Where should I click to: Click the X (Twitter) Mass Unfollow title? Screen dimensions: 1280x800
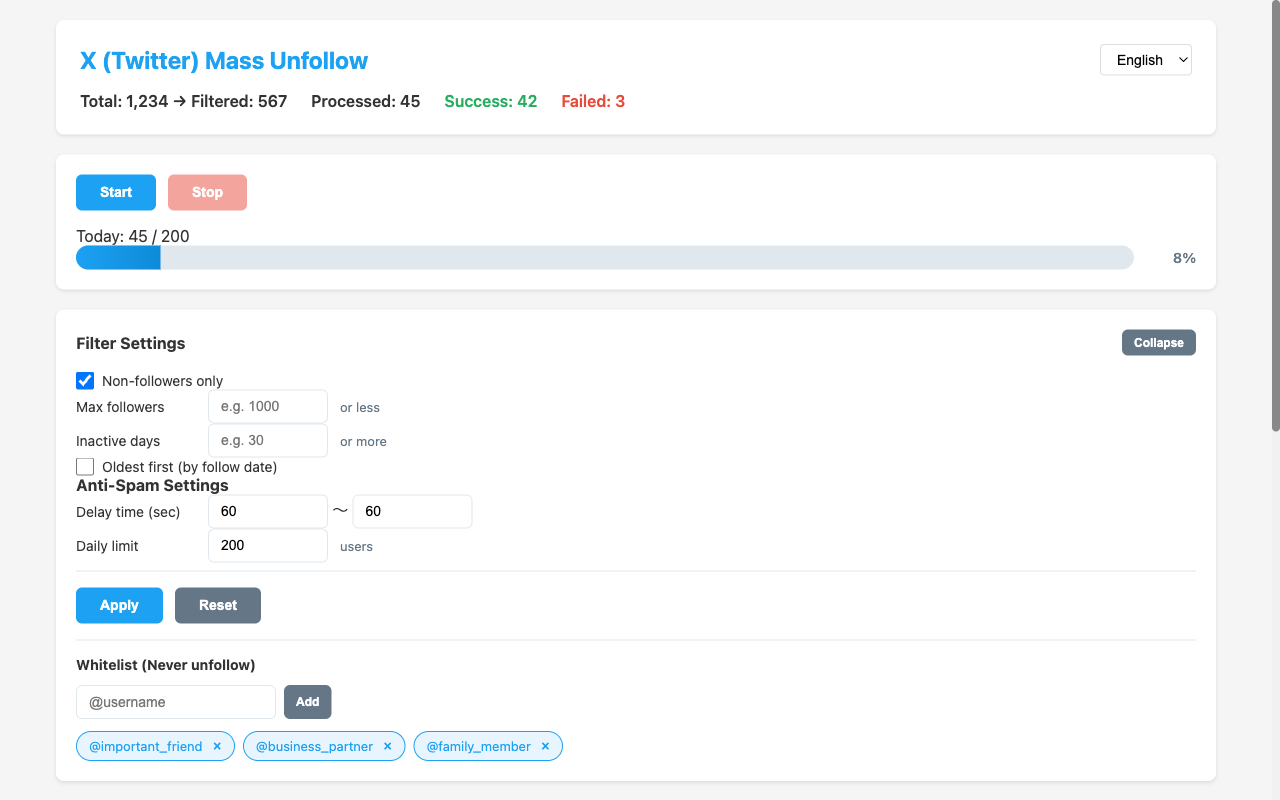[224, 61]
